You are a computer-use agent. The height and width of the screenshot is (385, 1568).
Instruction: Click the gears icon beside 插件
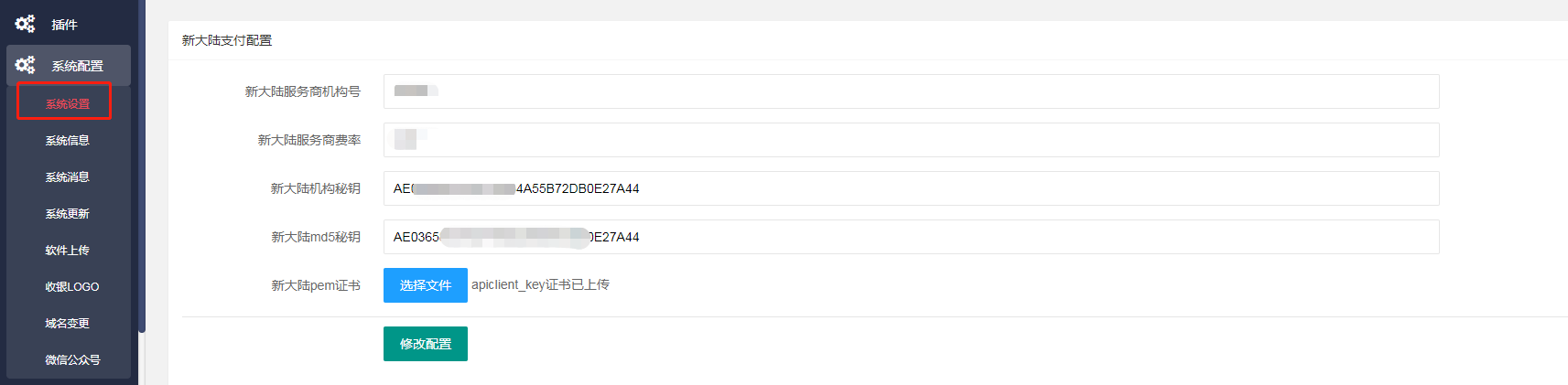coord(25,24)
